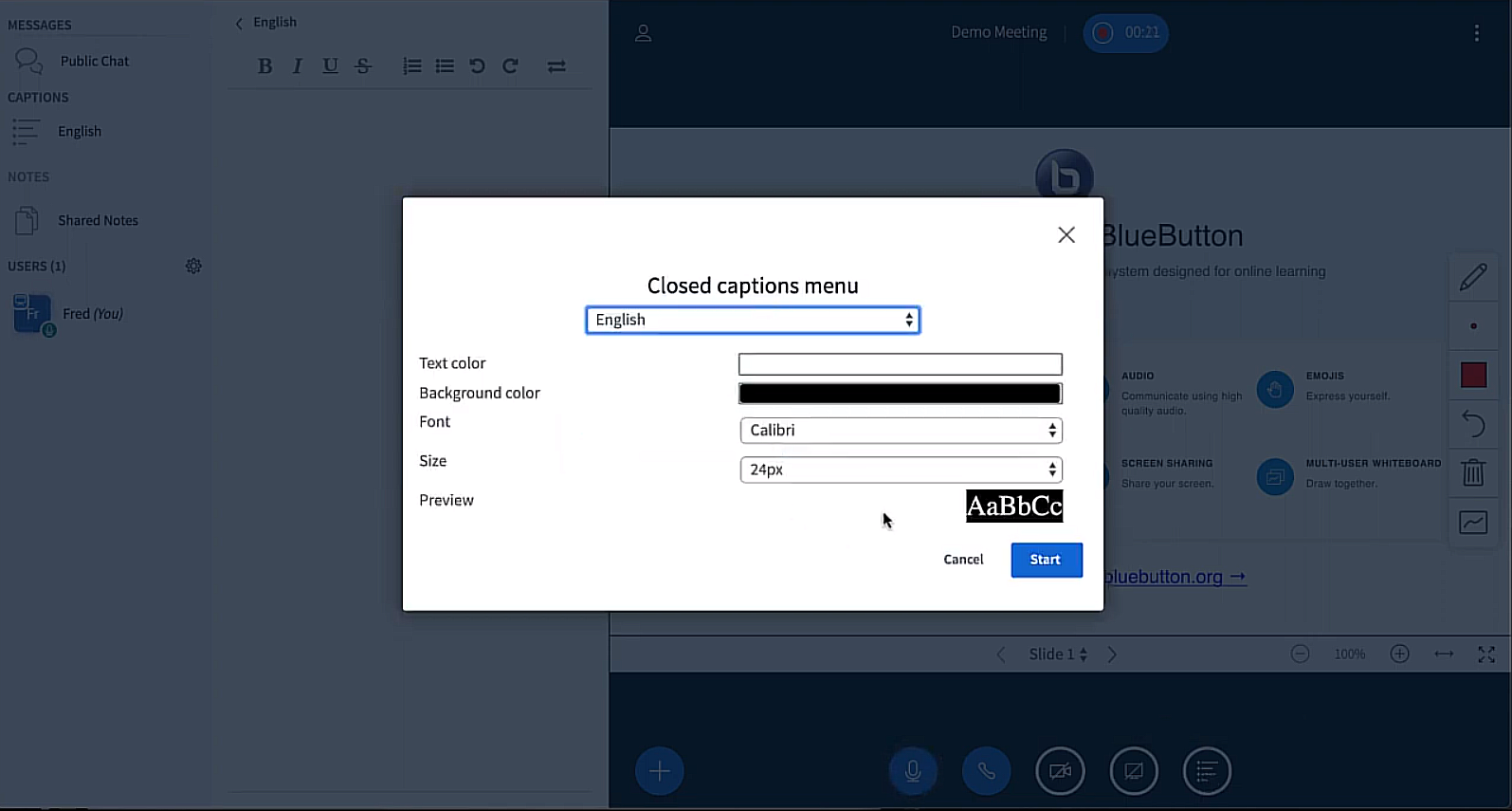Click the import/export arrows icon
The image size is (1512, 811).
(556, 66)
